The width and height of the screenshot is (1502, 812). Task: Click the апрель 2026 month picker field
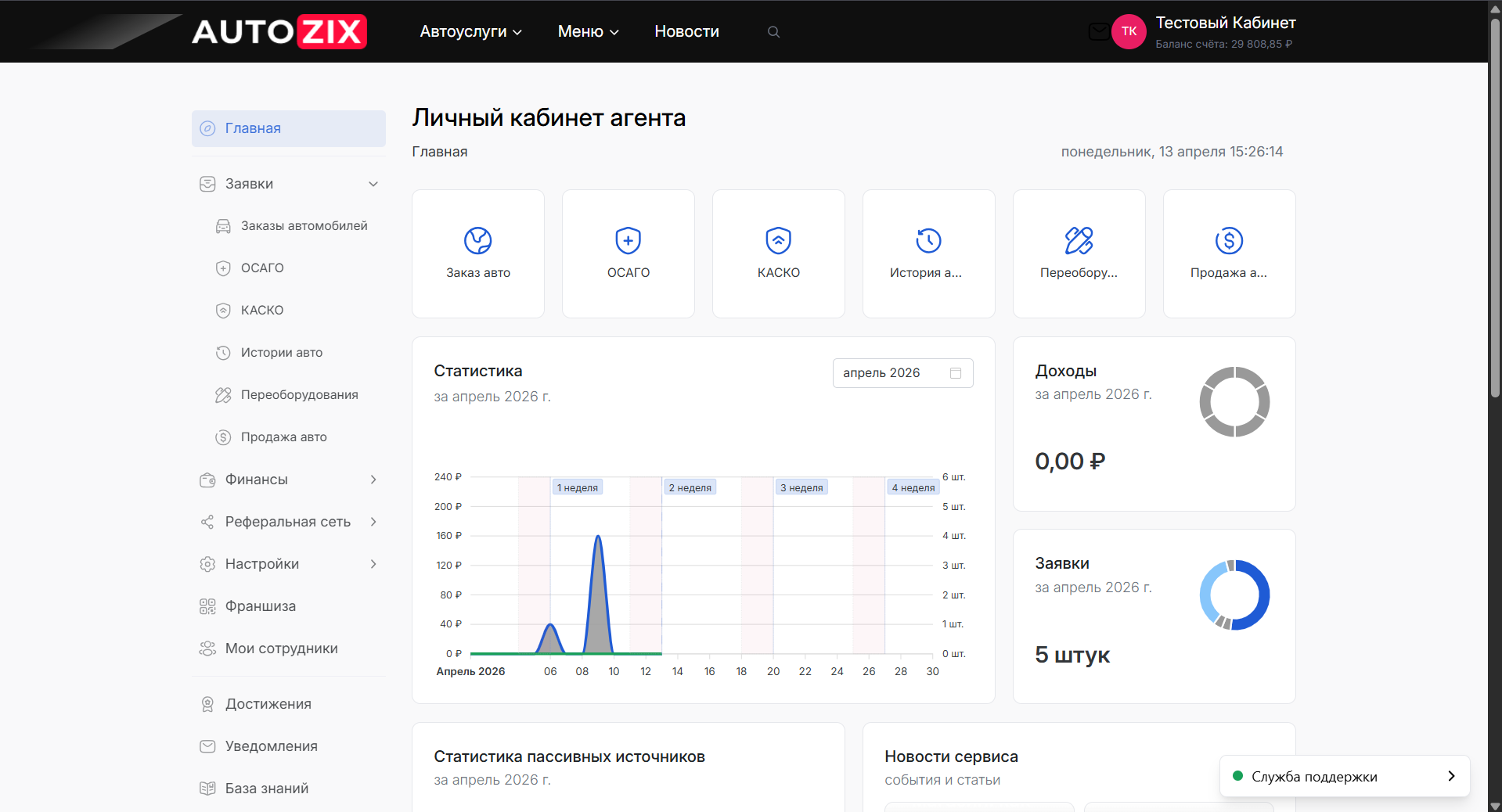click(902, 373)
